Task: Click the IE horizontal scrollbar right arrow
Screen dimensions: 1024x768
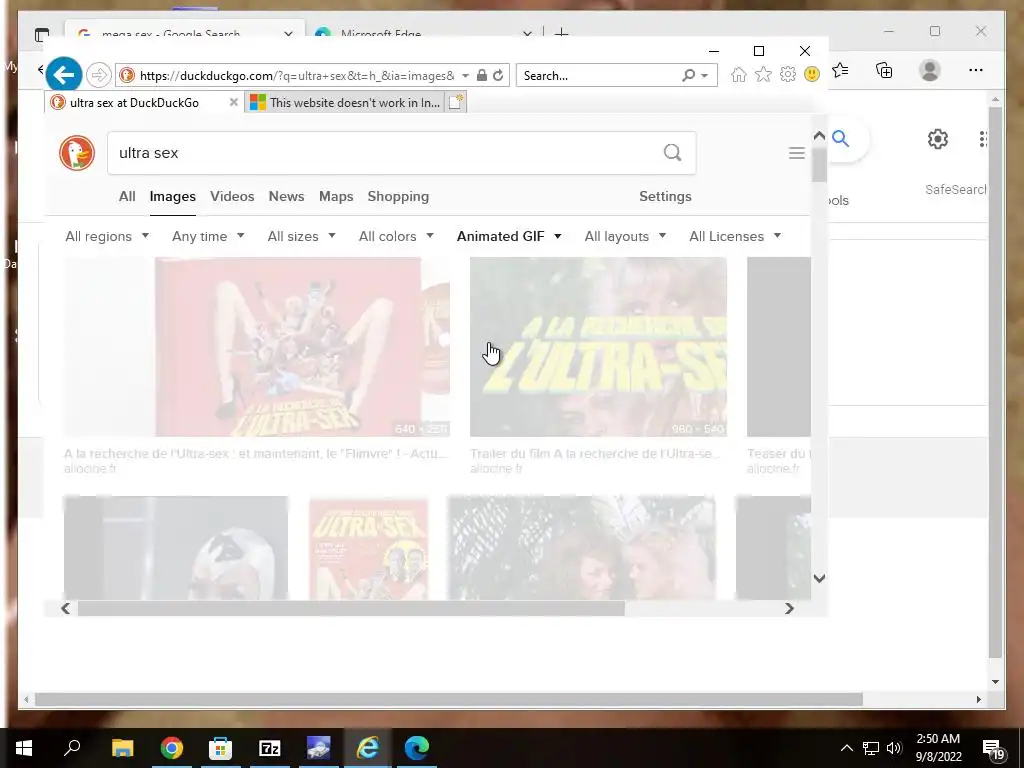Action: pyautogui.click(x=789, y=608)
